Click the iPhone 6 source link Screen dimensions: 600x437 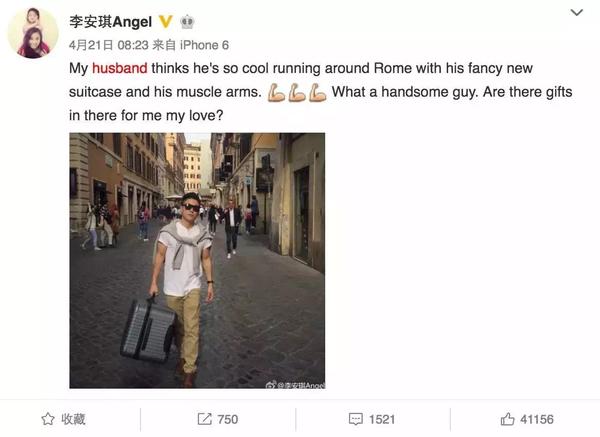[x=204, y=45]
